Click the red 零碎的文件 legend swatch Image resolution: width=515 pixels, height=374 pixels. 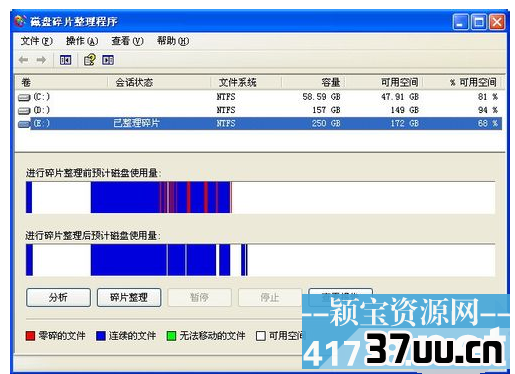coord(30,336)
